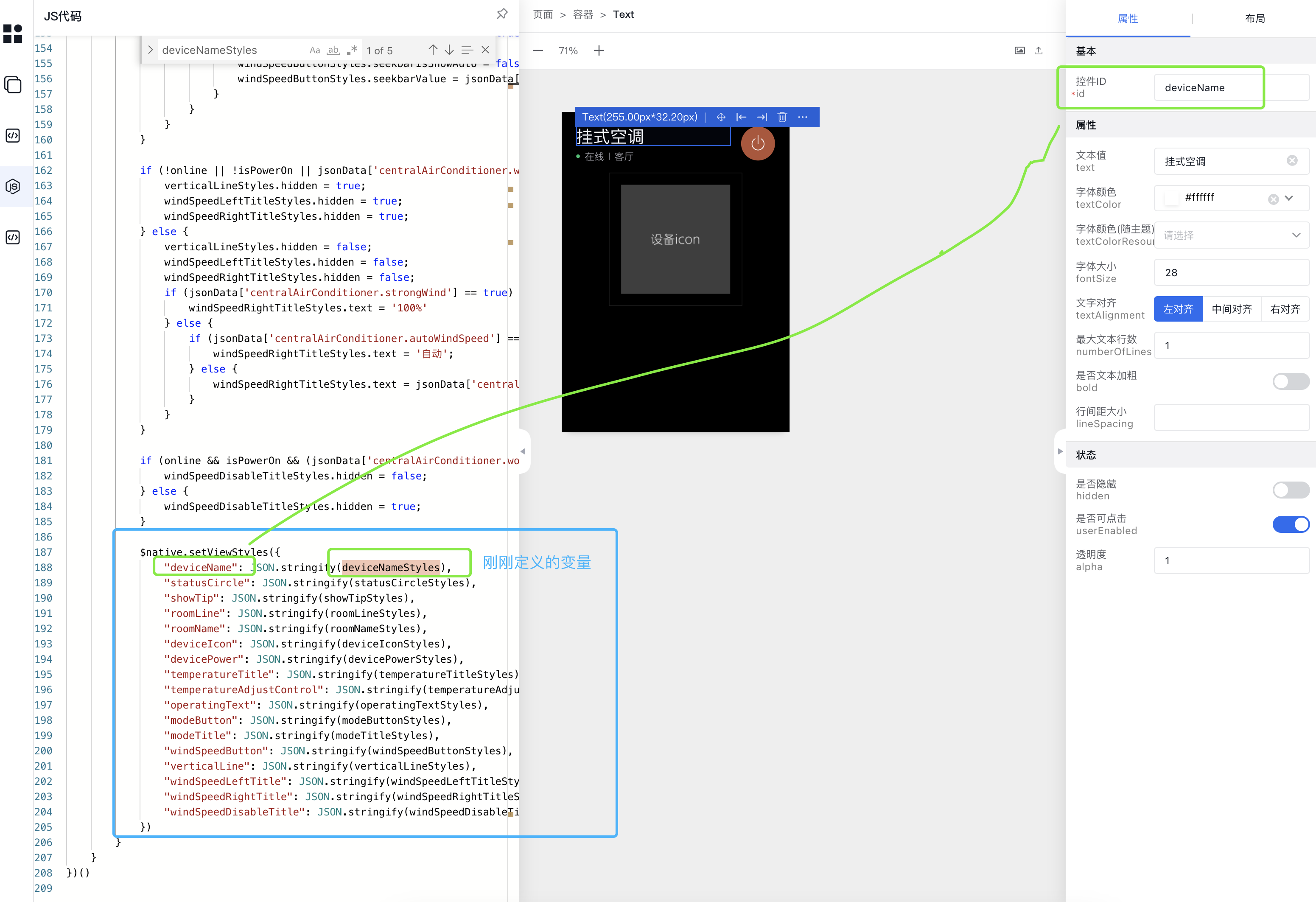Click the canvas image preview icon

(1019, 50)
